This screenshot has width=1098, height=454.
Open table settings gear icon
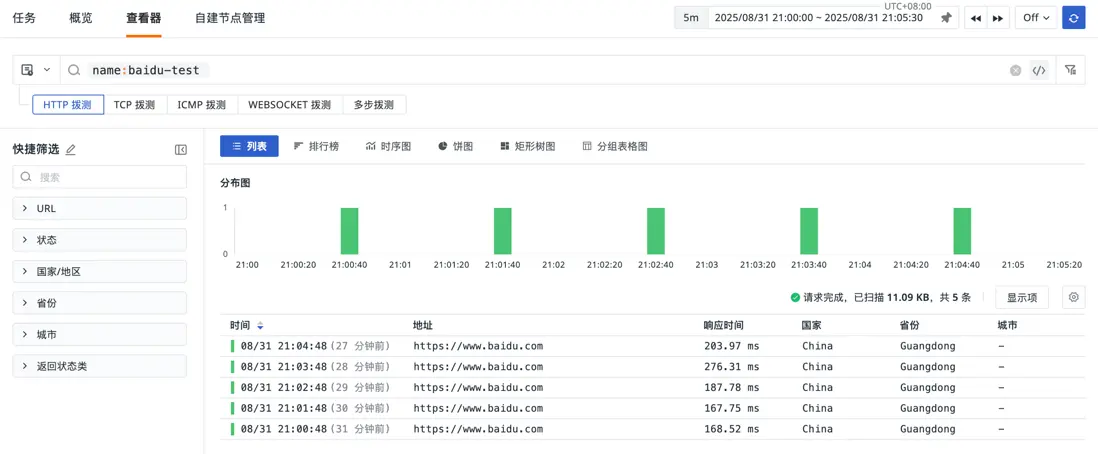point(1073,297)
